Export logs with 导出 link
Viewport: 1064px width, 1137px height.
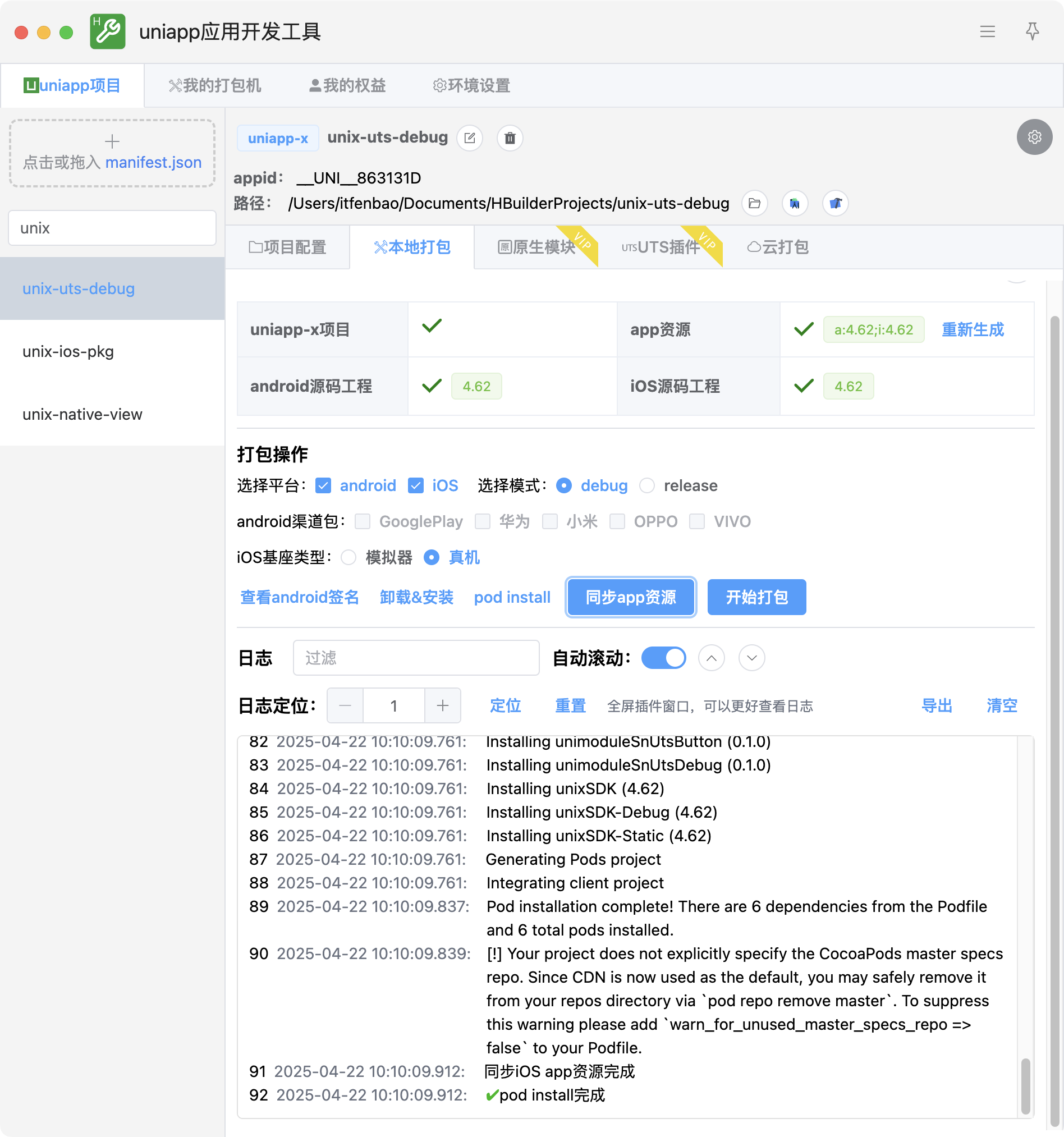(937, 706)
